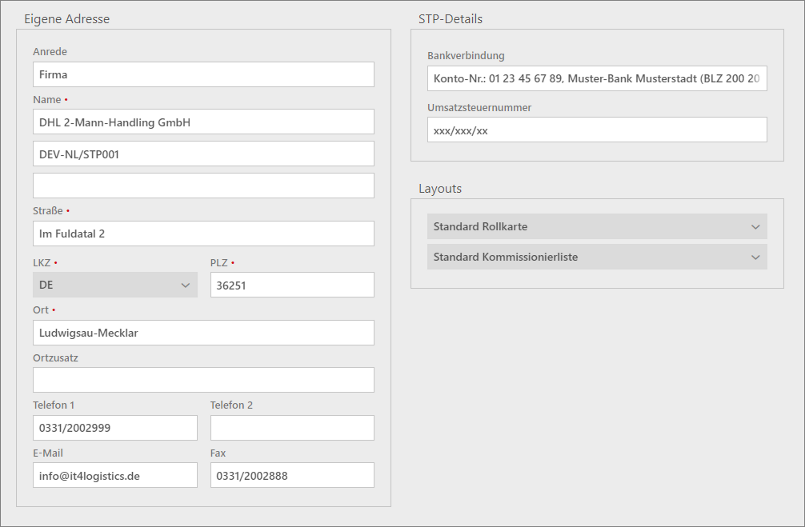Click the second name line DEV-NL/STP001
Screen dimensions: 805x527
(x=203, y=154)
